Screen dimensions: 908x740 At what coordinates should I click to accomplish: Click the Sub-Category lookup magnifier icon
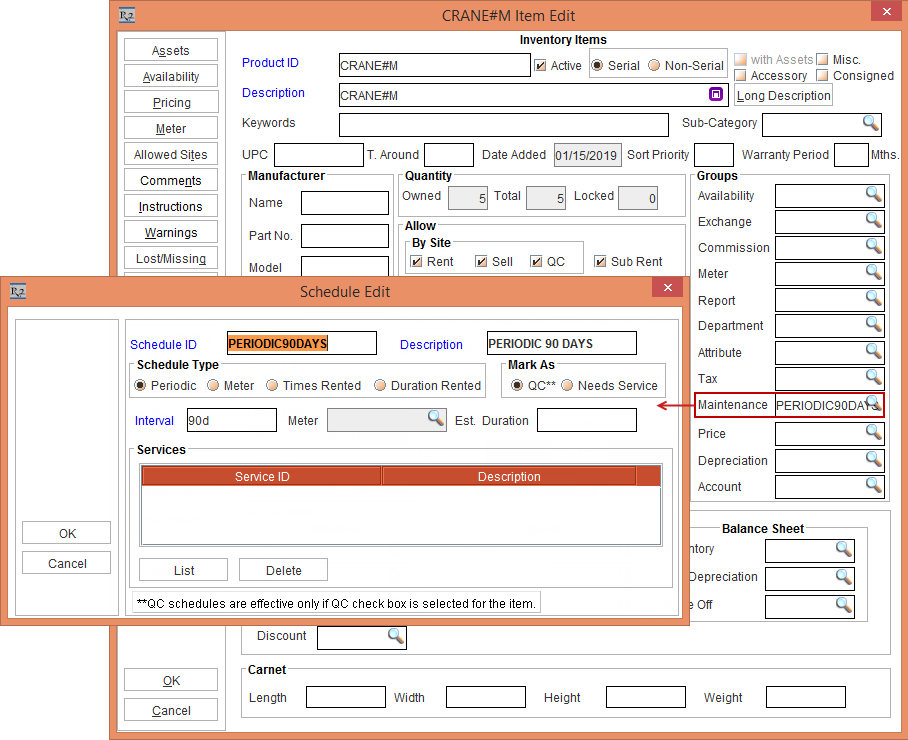871,123
